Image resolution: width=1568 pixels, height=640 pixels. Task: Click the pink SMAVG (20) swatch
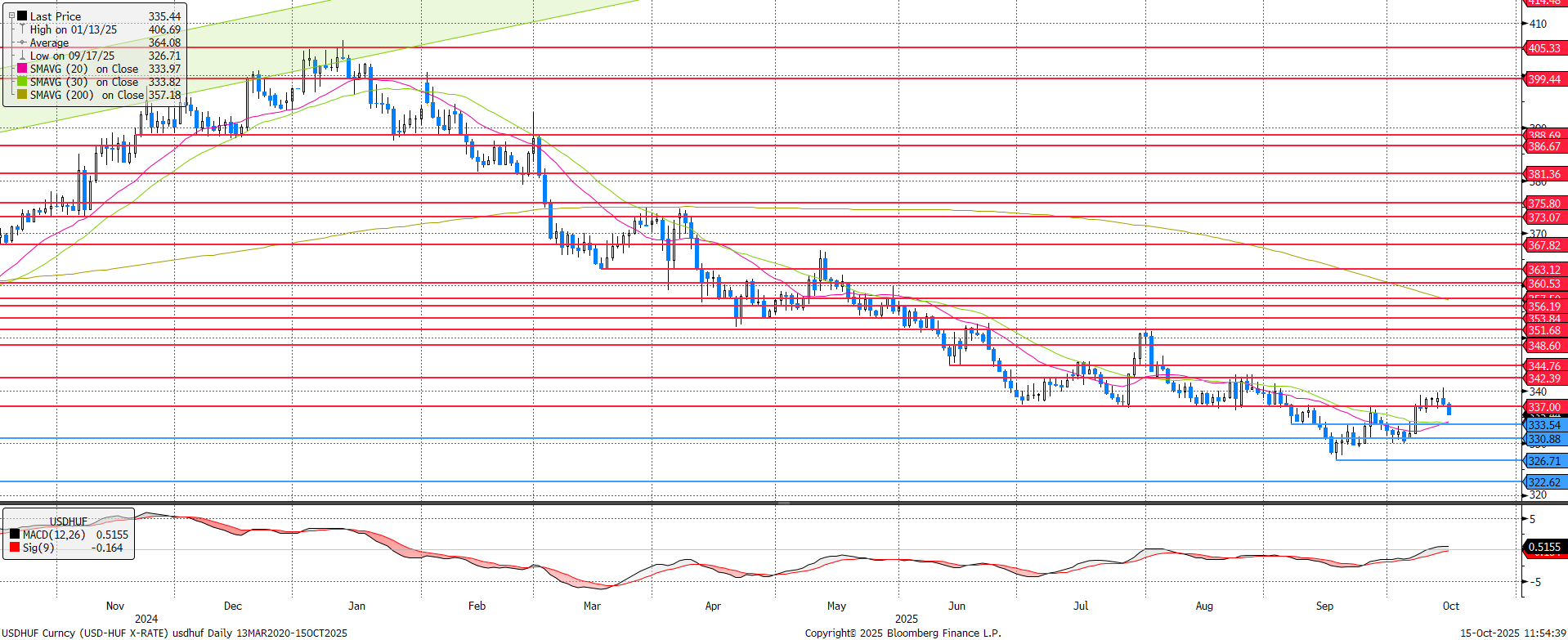[x=22, y=69]
